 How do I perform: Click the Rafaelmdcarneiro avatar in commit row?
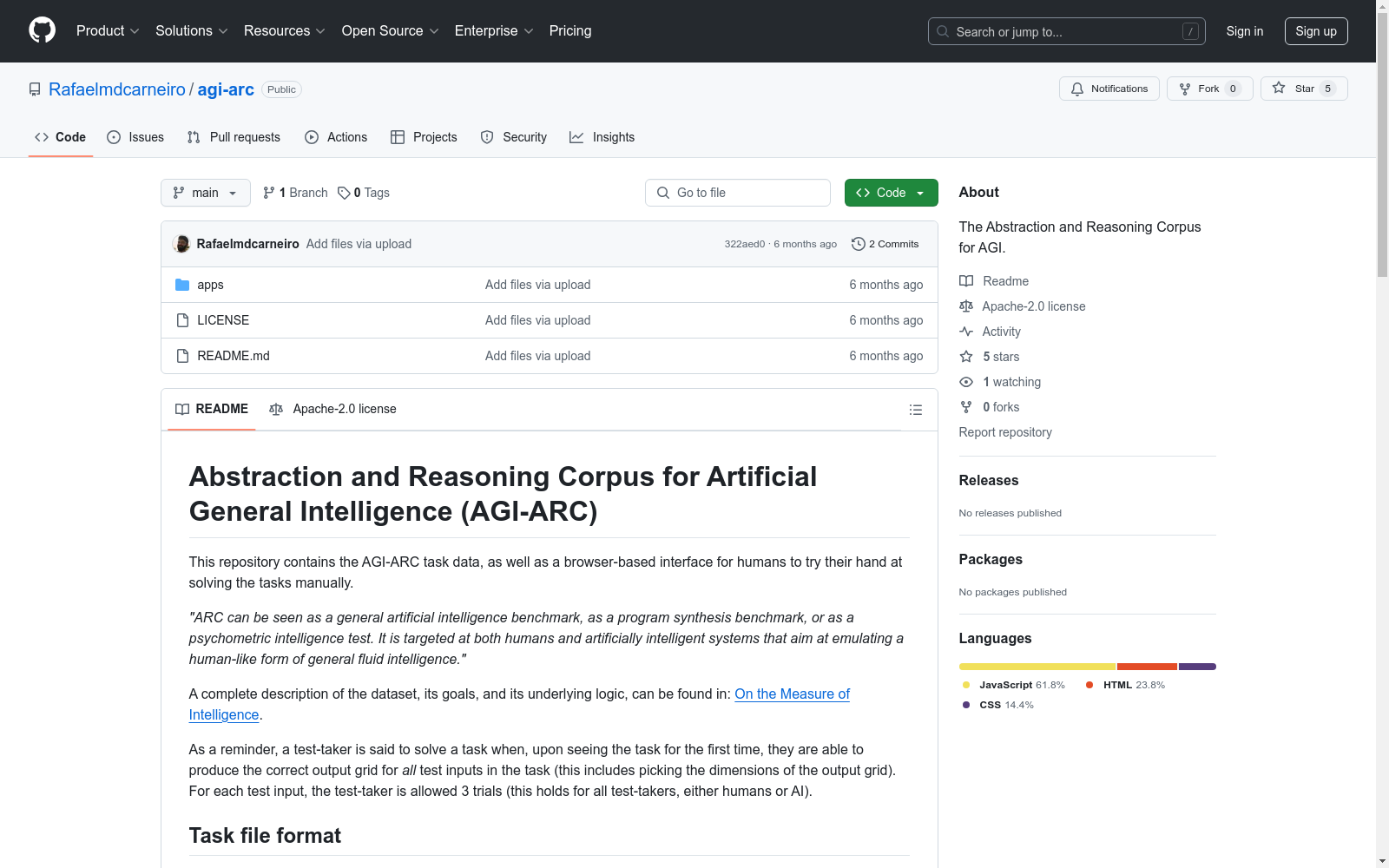click(x=181, y=244)
